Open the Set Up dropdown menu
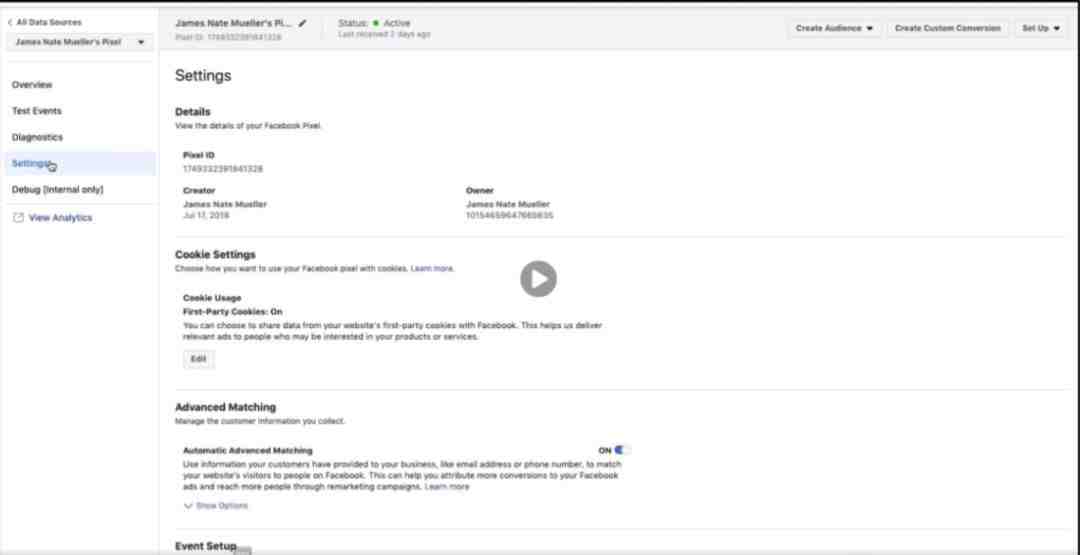Screen dimensions: 1080x555 (x=1040, y=28)
